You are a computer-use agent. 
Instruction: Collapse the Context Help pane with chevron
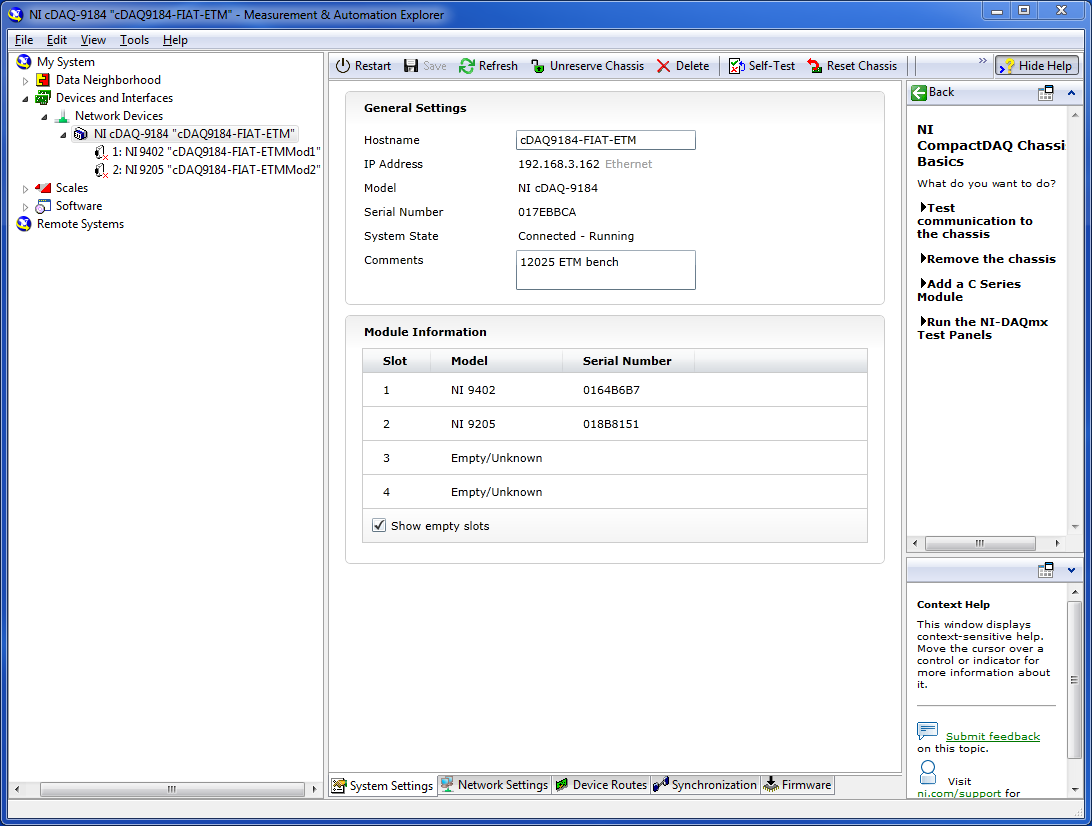pyautogui.click(x=1071, y=570)
